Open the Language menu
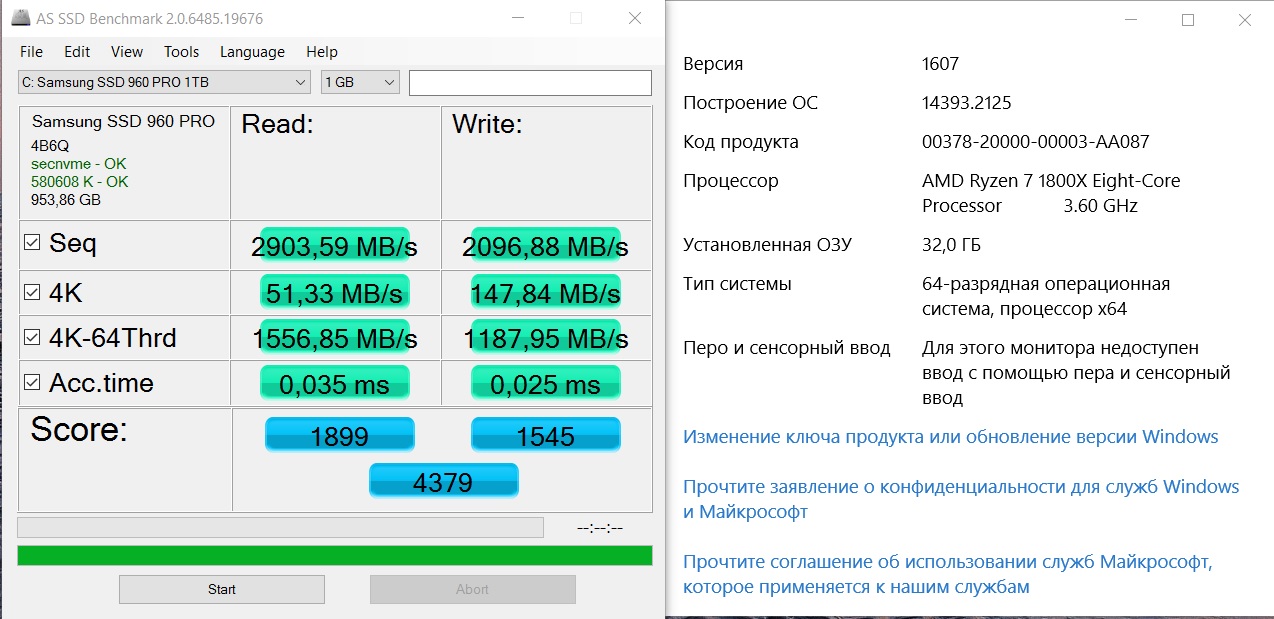1274x619 pixels. pos(252,52)
